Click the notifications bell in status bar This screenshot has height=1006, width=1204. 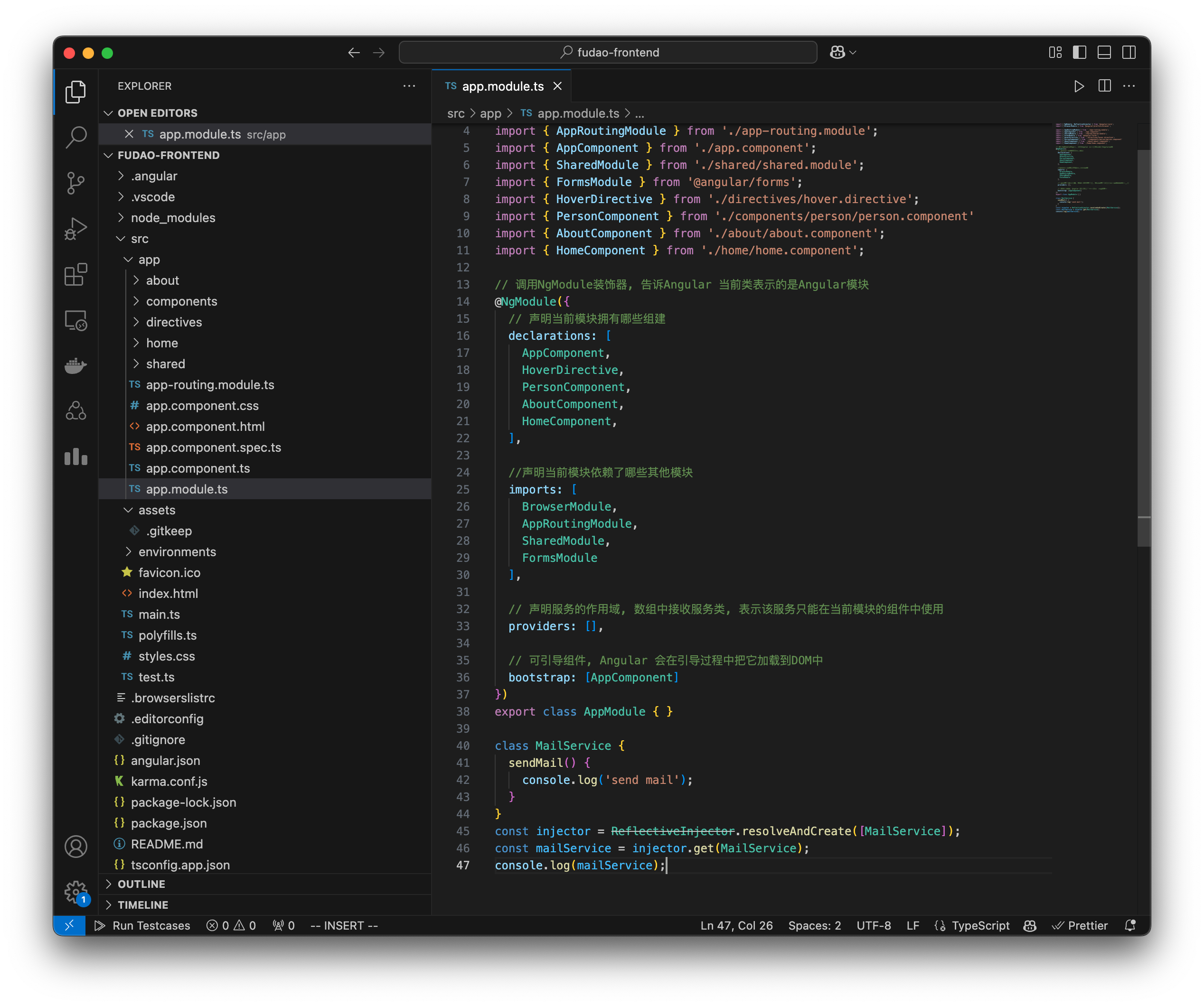point(1130,925)
